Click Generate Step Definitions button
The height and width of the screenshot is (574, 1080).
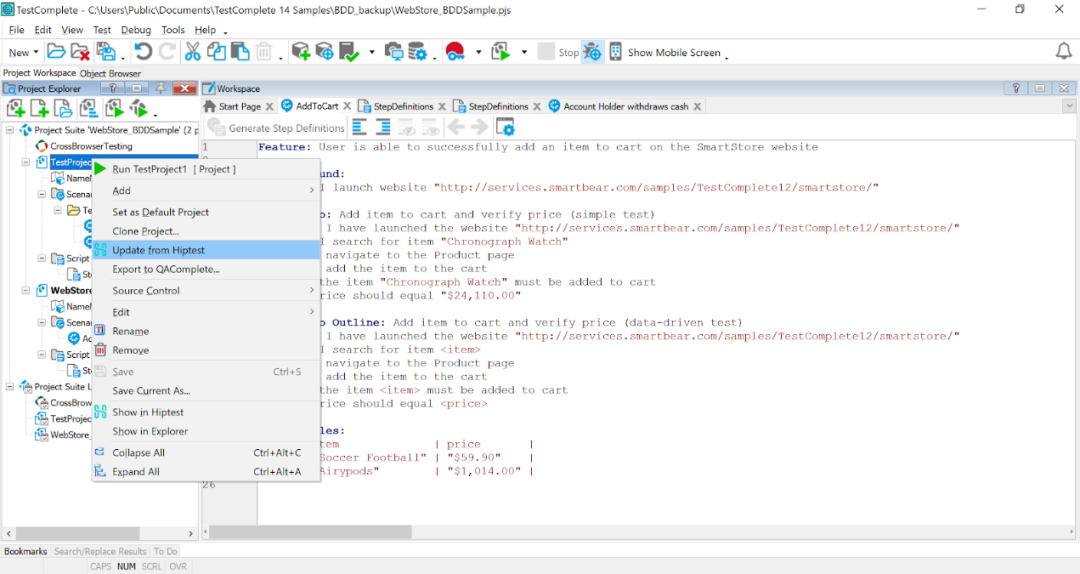click(277, 128)
